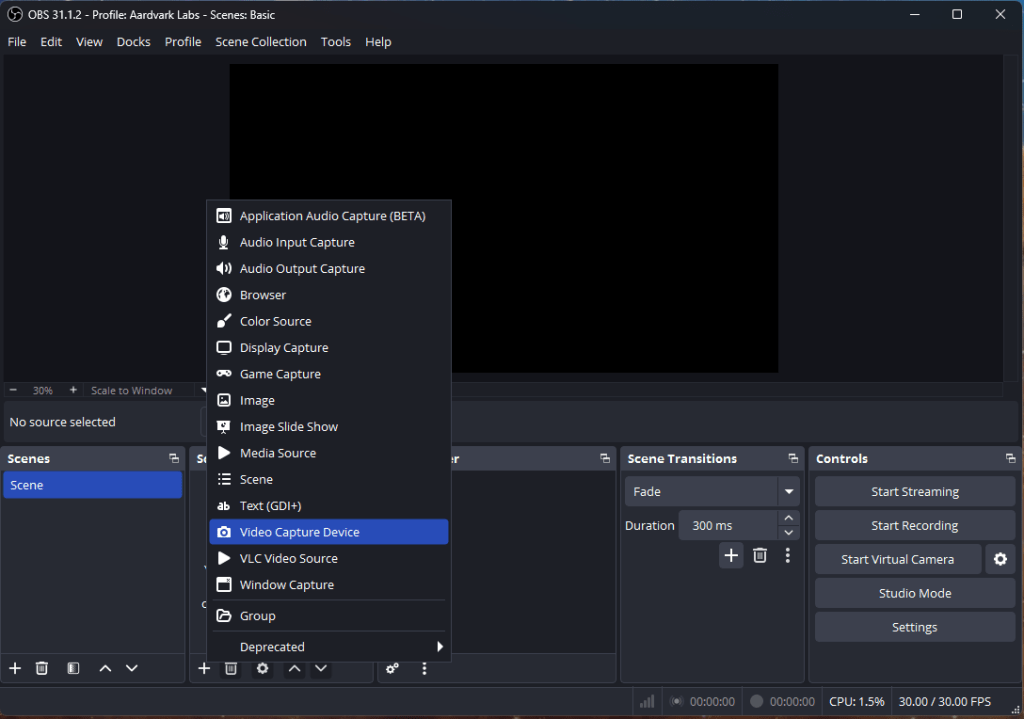The width and height of the screenshot is (1024, 719).
Task: Remove transition using trash icon
Action: 760,555
